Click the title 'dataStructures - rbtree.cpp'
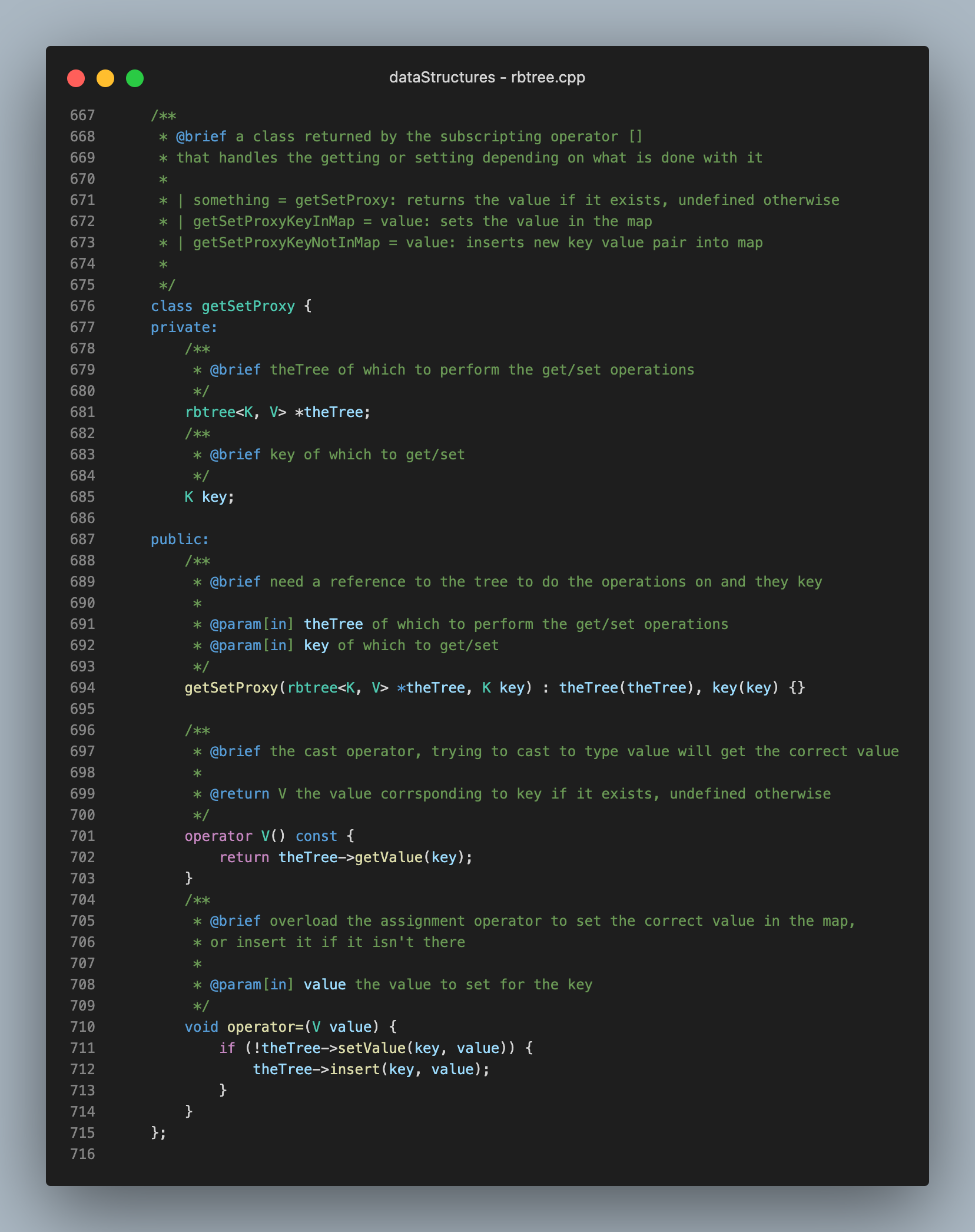Screen dimensions: 975x1232 [x=487, y=77]
